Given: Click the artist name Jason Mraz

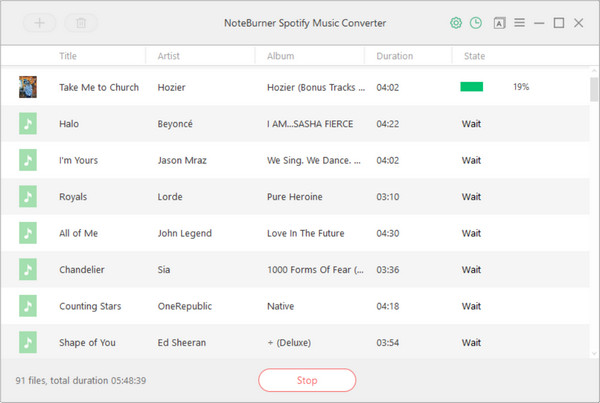Looking at the screenshot, I should coord(182,160).
